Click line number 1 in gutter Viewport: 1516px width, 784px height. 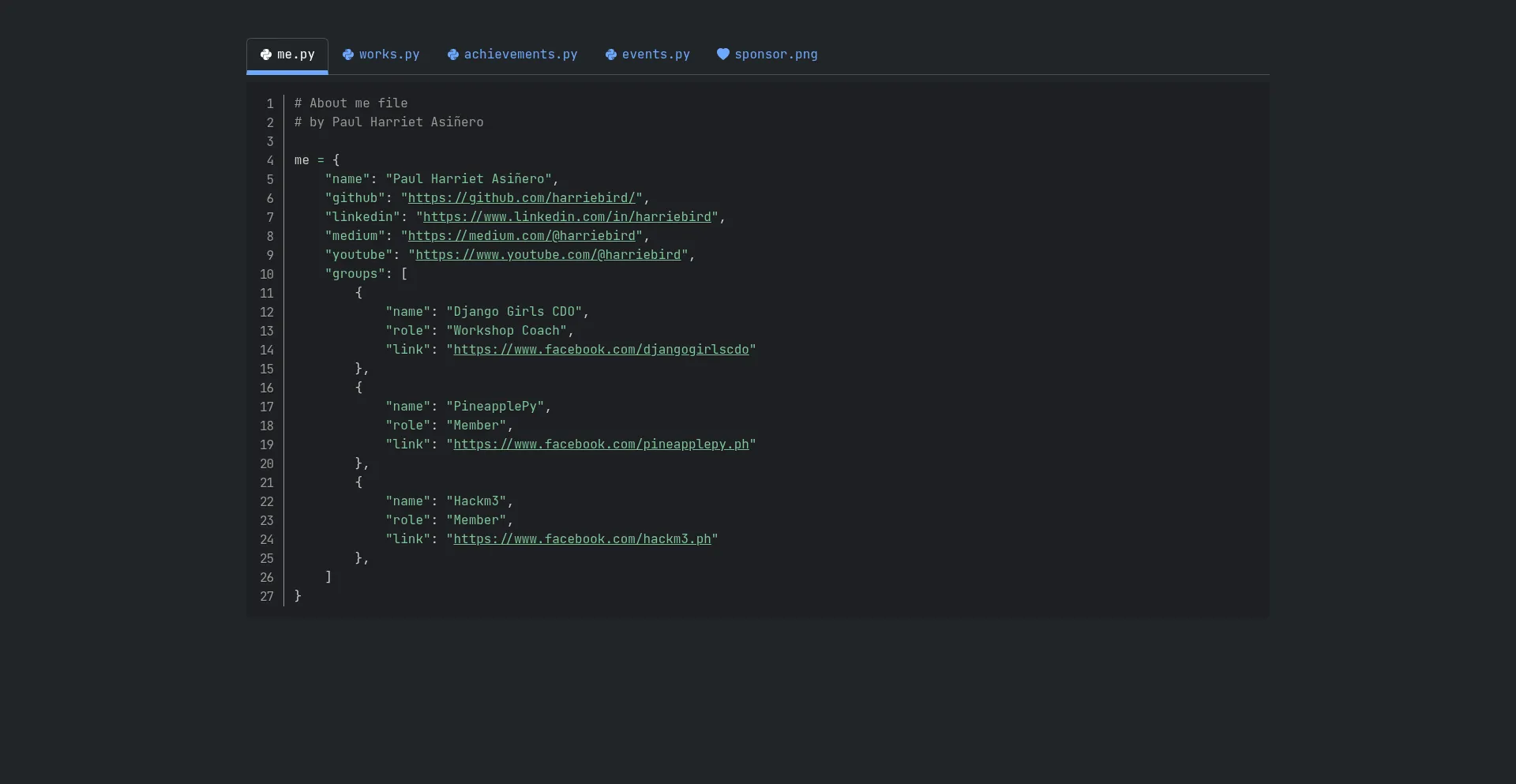coord(270,103)
